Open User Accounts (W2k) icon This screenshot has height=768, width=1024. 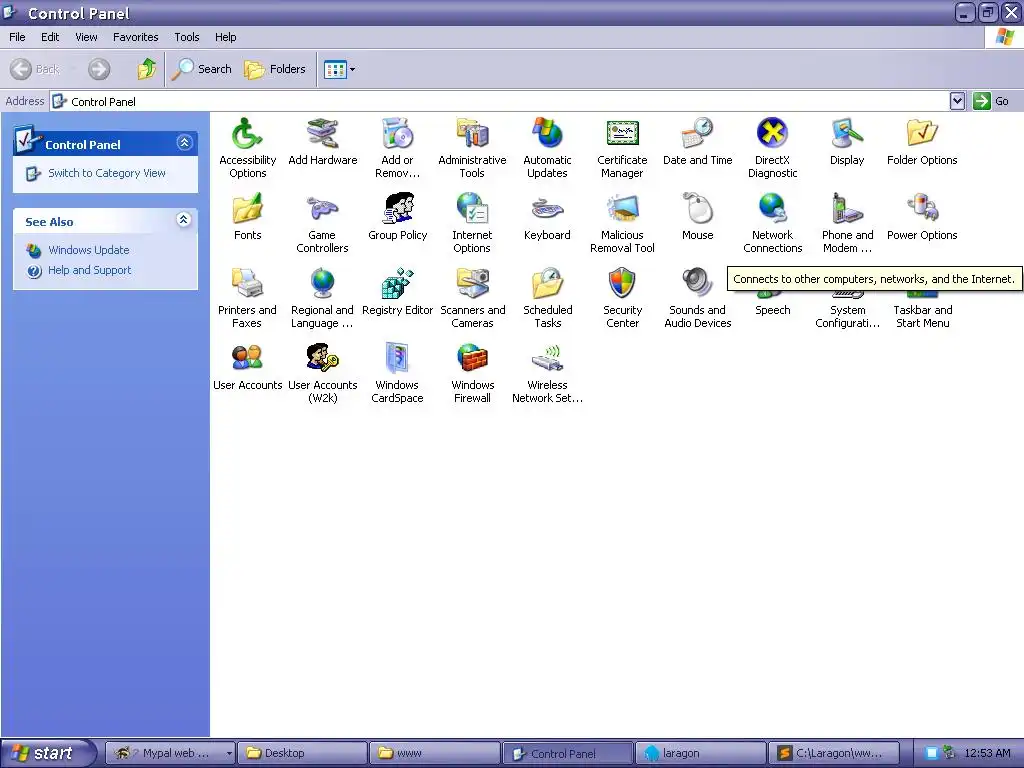point(323,359)
